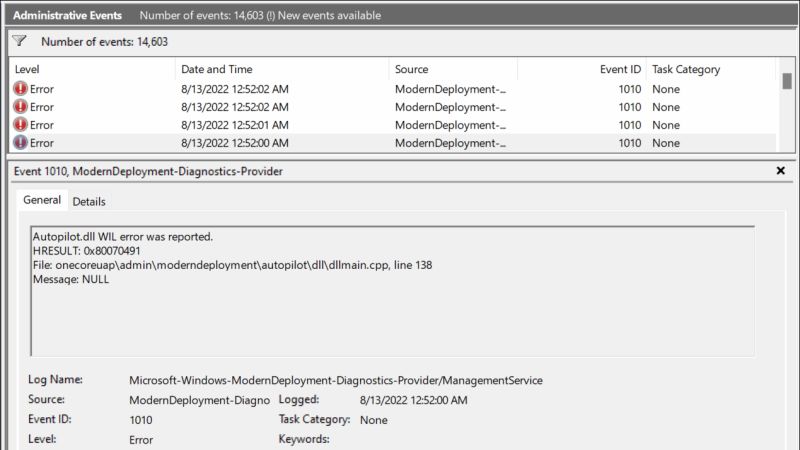800x450 pixels.
Task: Click the Log Name value field
Action: (336, 380)
